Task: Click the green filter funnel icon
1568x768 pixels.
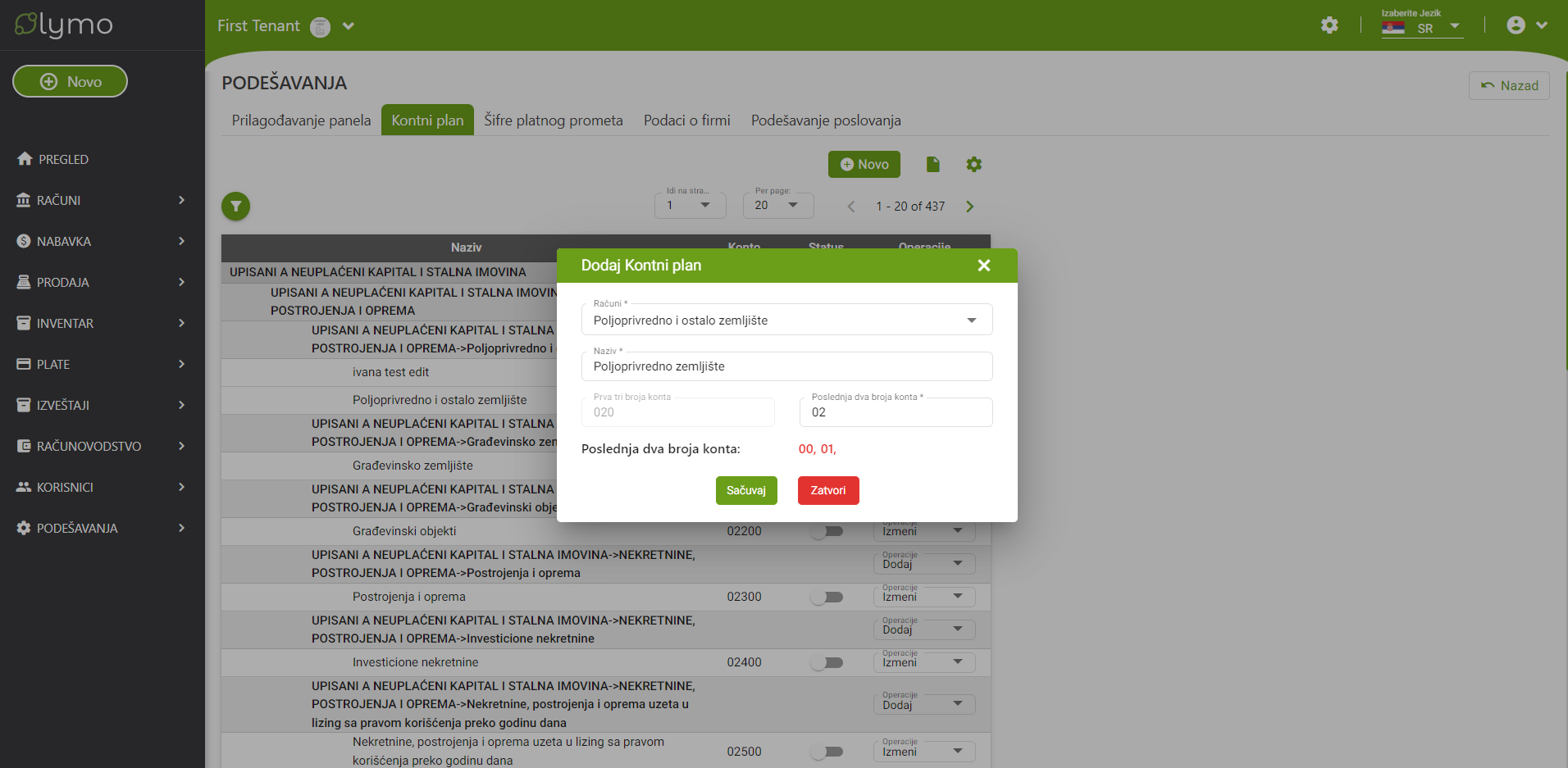Action: [x=235, y=207]
